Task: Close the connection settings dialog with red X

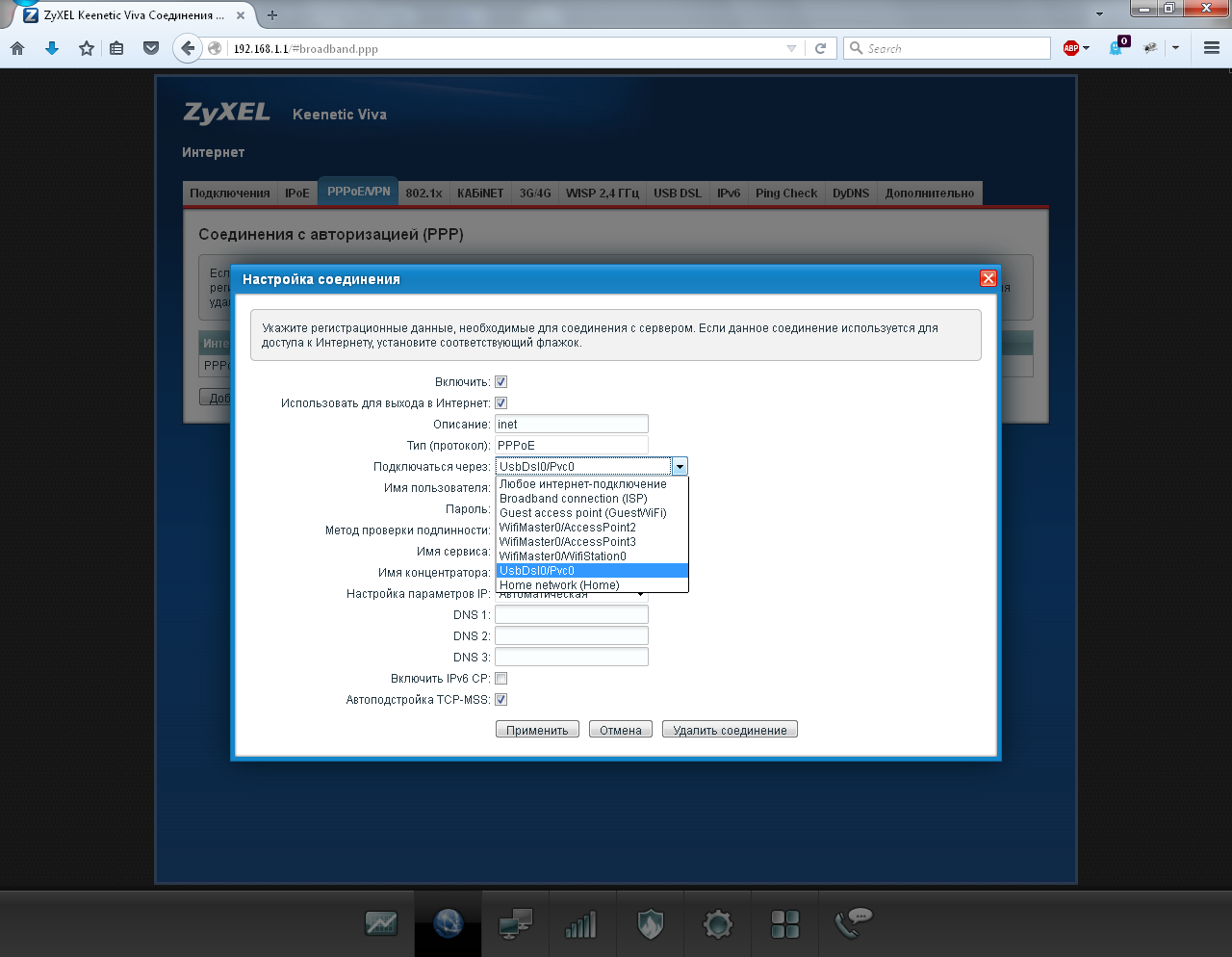Action: click(988, 278)
